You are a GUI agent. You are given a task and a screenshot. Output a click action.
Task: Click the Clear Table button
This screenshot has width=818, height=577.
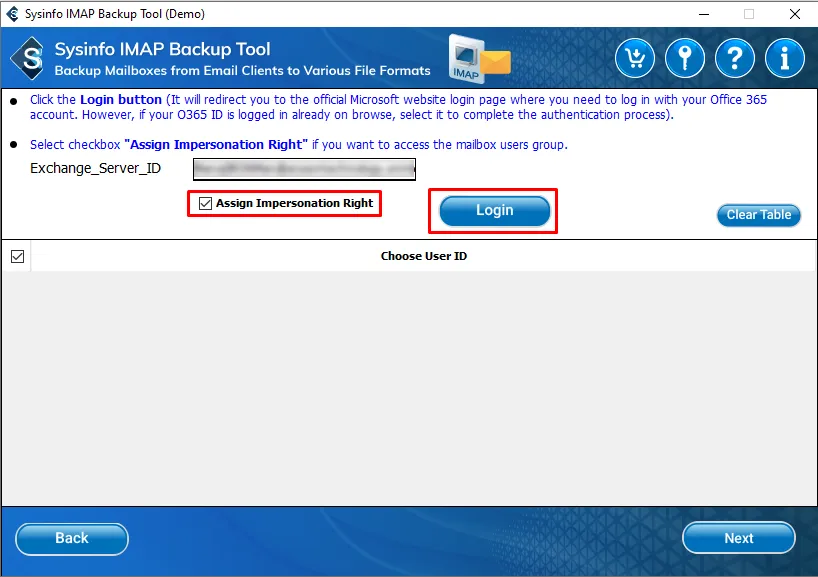(x=759, y=215)
